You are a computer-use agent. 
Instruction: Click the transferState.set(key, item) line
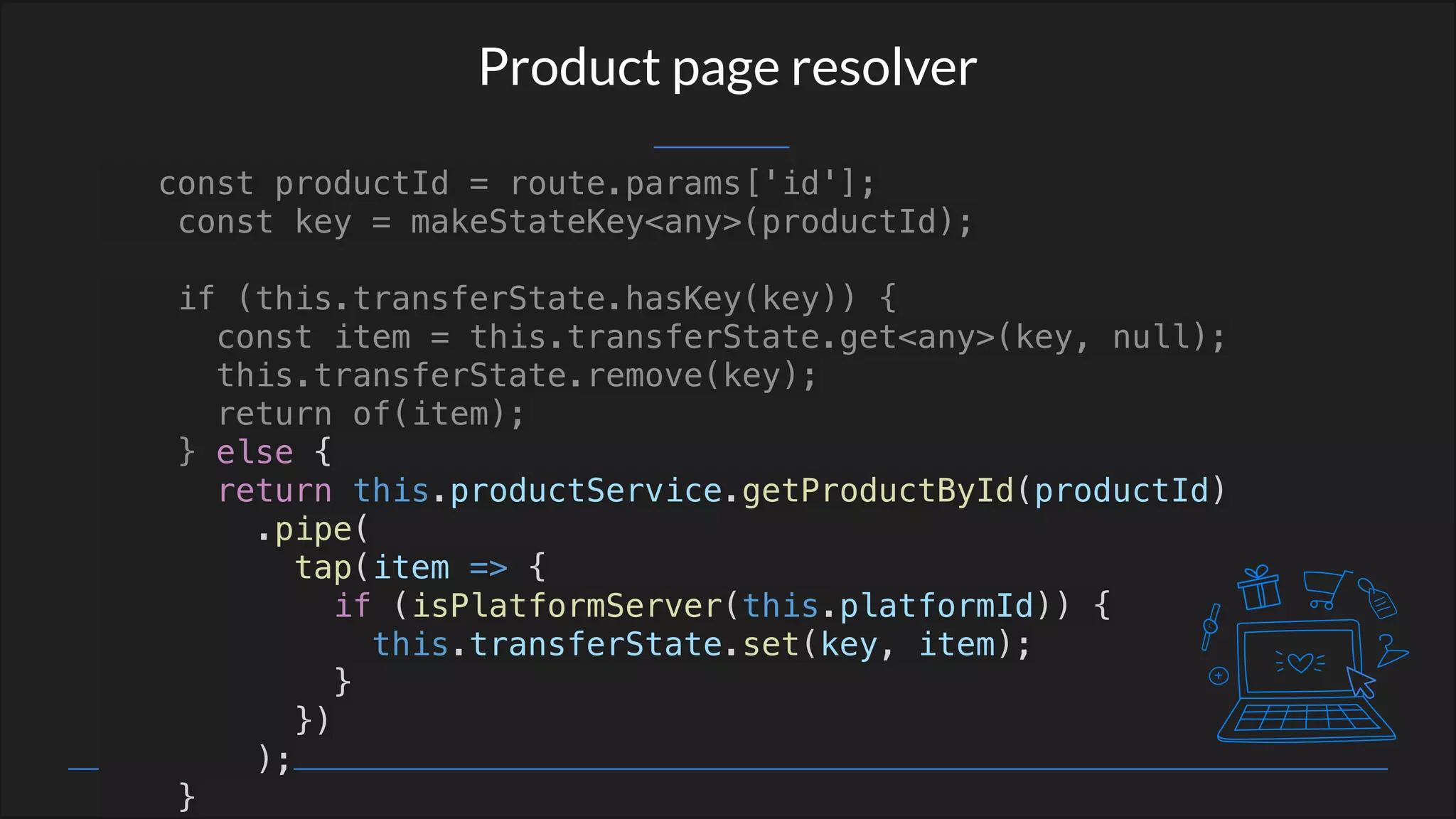click(701, 644)
